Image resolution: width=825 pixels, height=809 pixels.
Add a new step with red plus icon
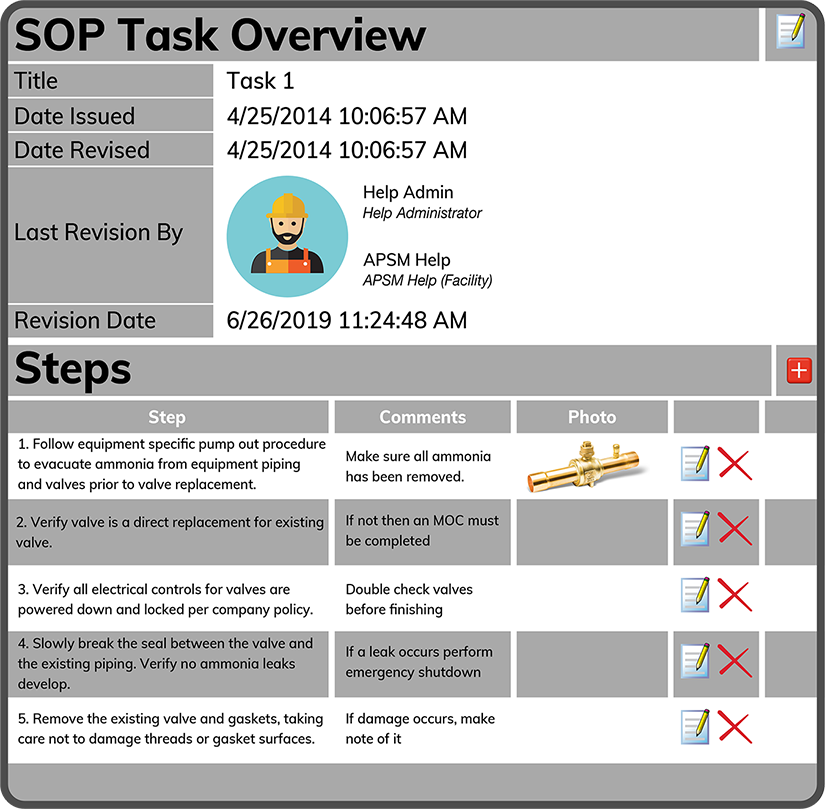click(799, 370)
